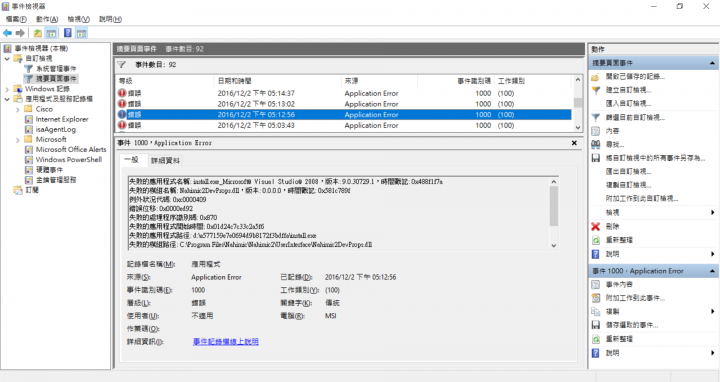The height and width of the screenshot is (382, 720).
Task: Close the event preview pane with the X
Action: (574, 143)
